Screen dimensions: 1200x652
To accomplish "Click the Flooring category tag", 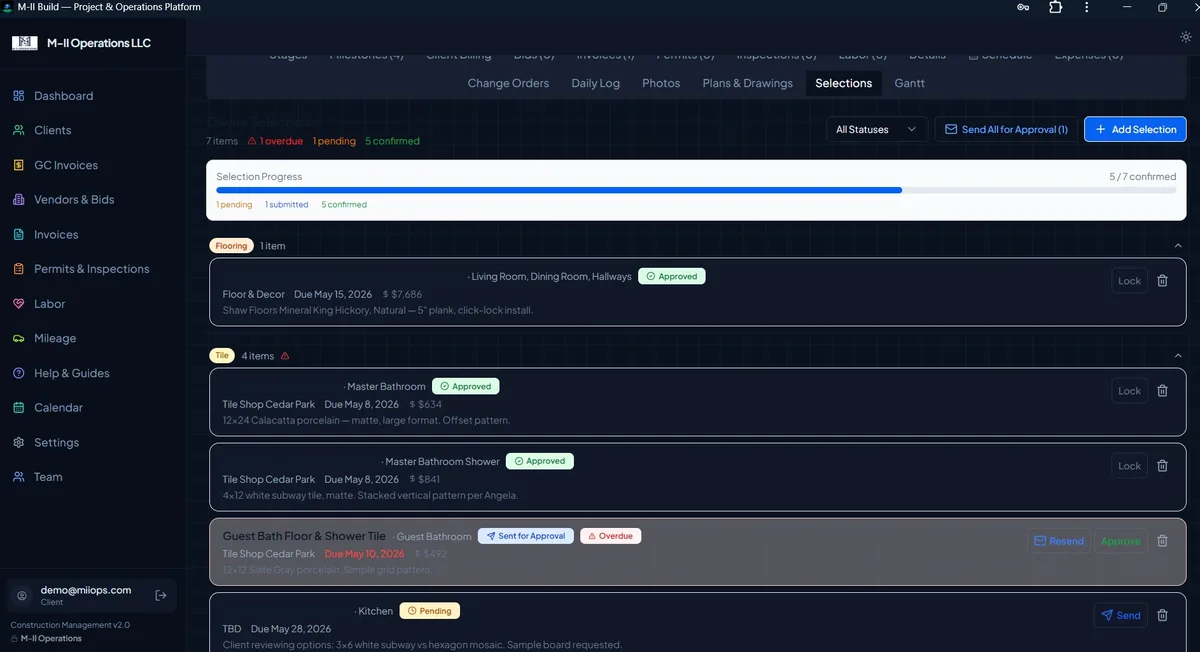I will coord(232,246).
